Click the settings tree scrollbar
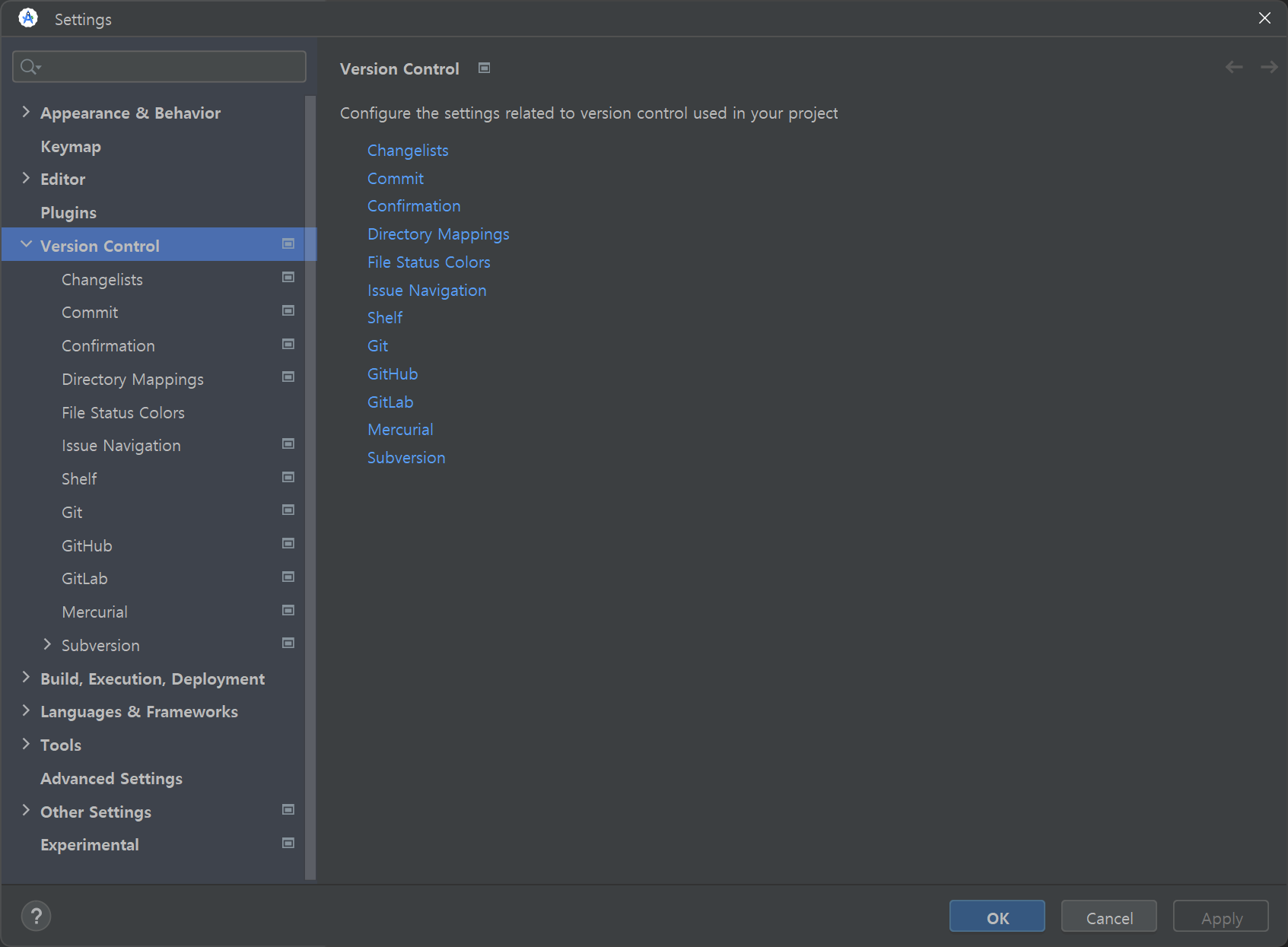Viewport: 1288px width, 947px height. point(310,487)
